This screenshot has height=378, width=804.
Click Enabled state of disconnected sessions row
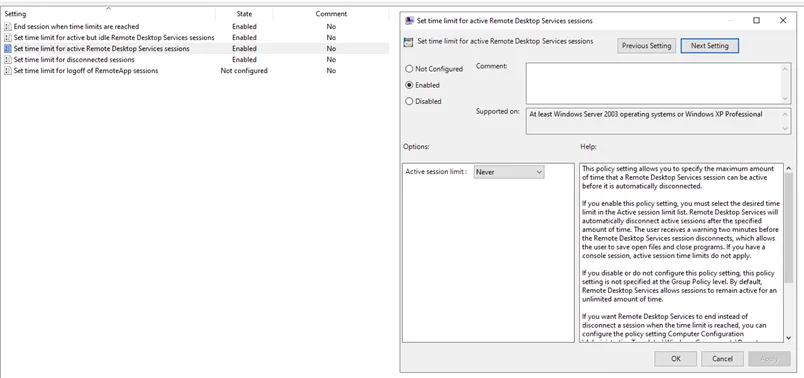244,60
